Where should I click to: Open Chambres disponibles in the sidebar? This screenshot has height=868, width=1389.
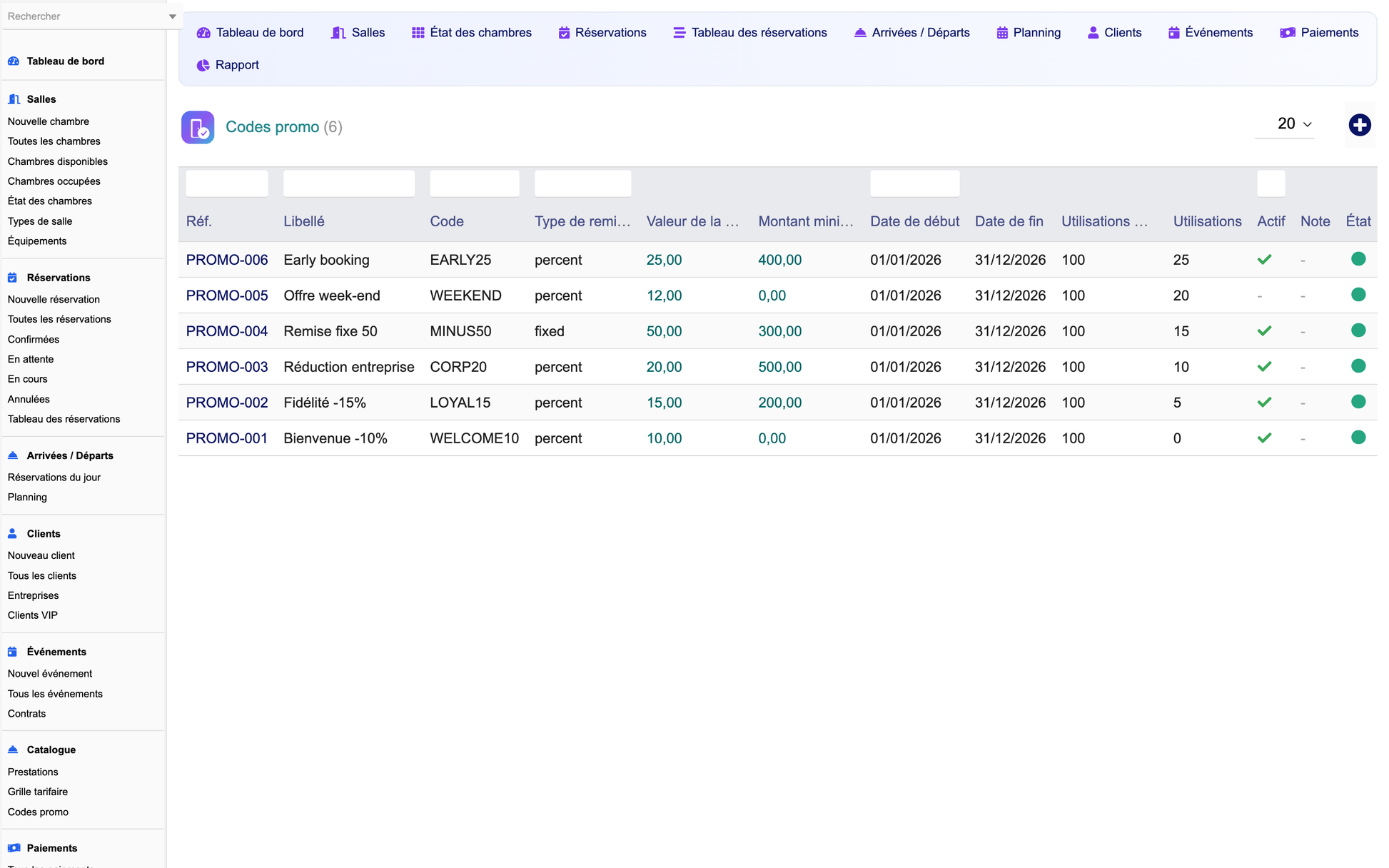click(58, 161)
